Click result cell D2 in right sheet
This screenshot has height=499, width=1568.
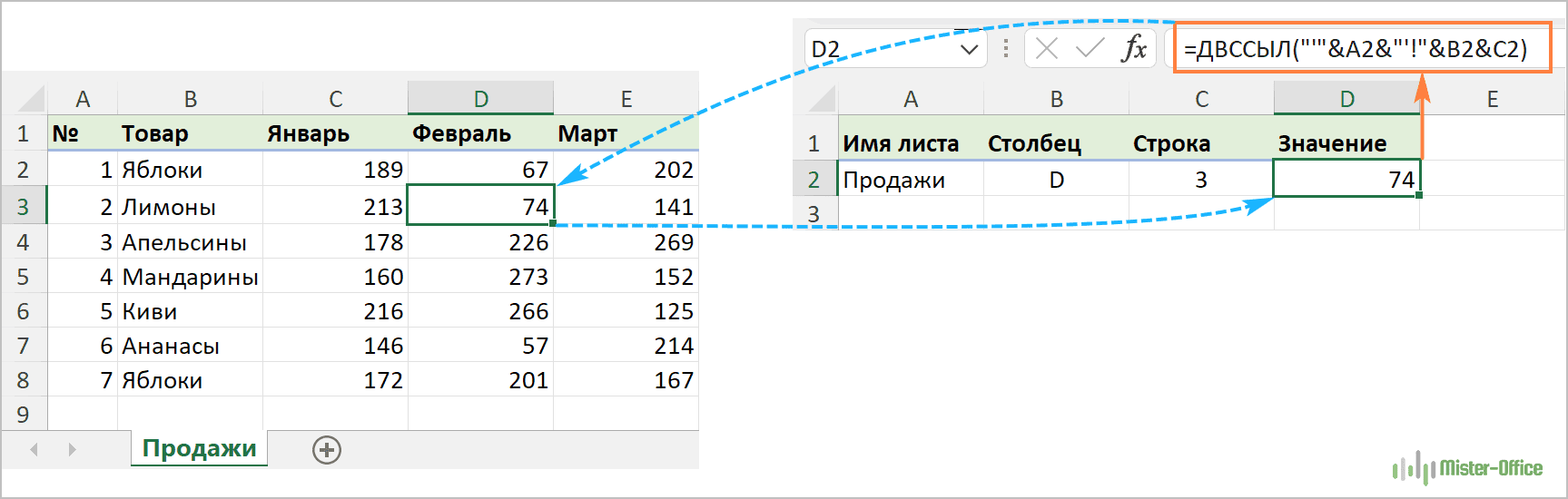(1346, 180)
